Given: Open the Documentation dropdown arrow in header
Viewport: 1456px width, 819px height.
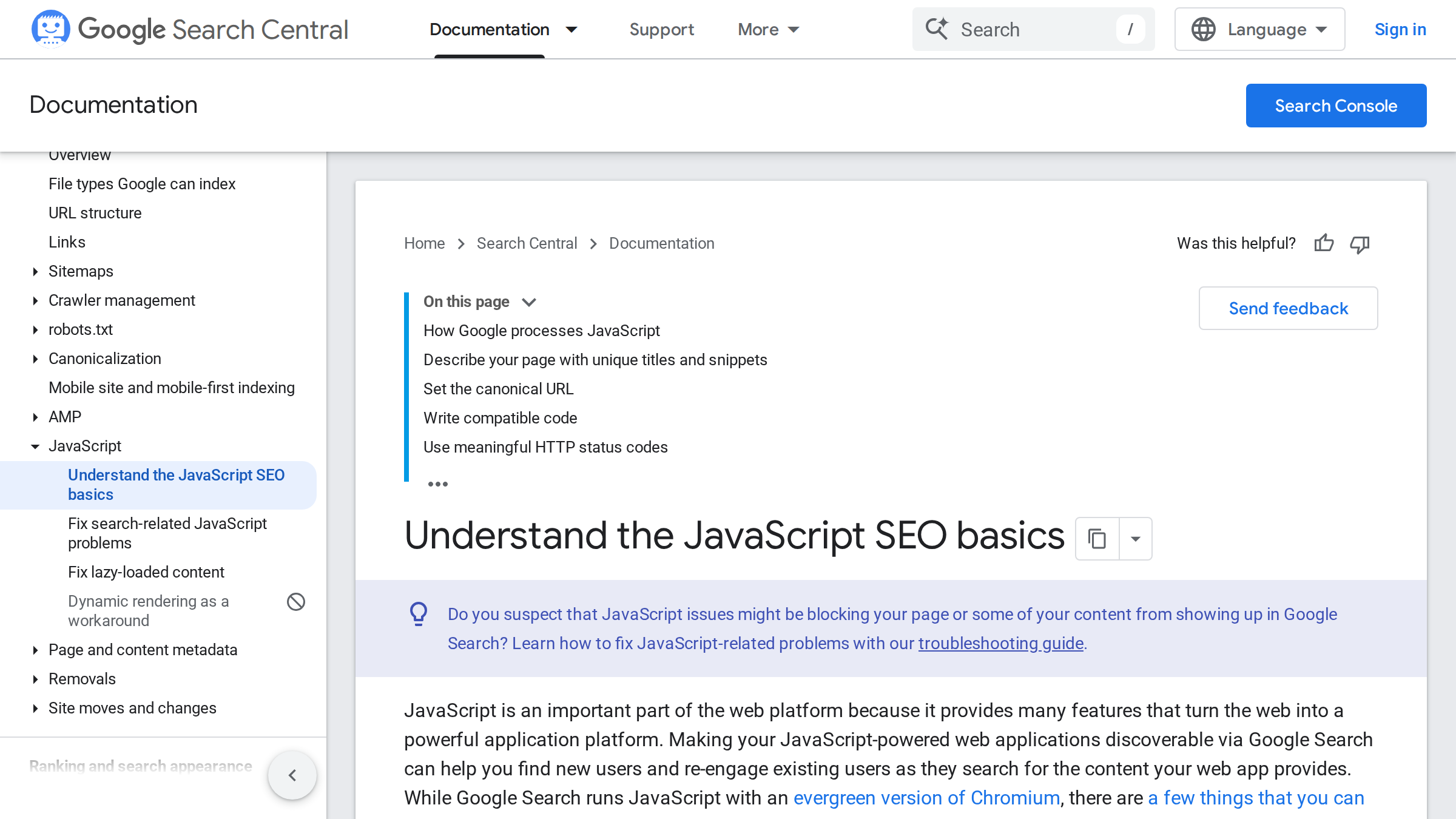Looking at the screenshot, I should pos(571,29).
